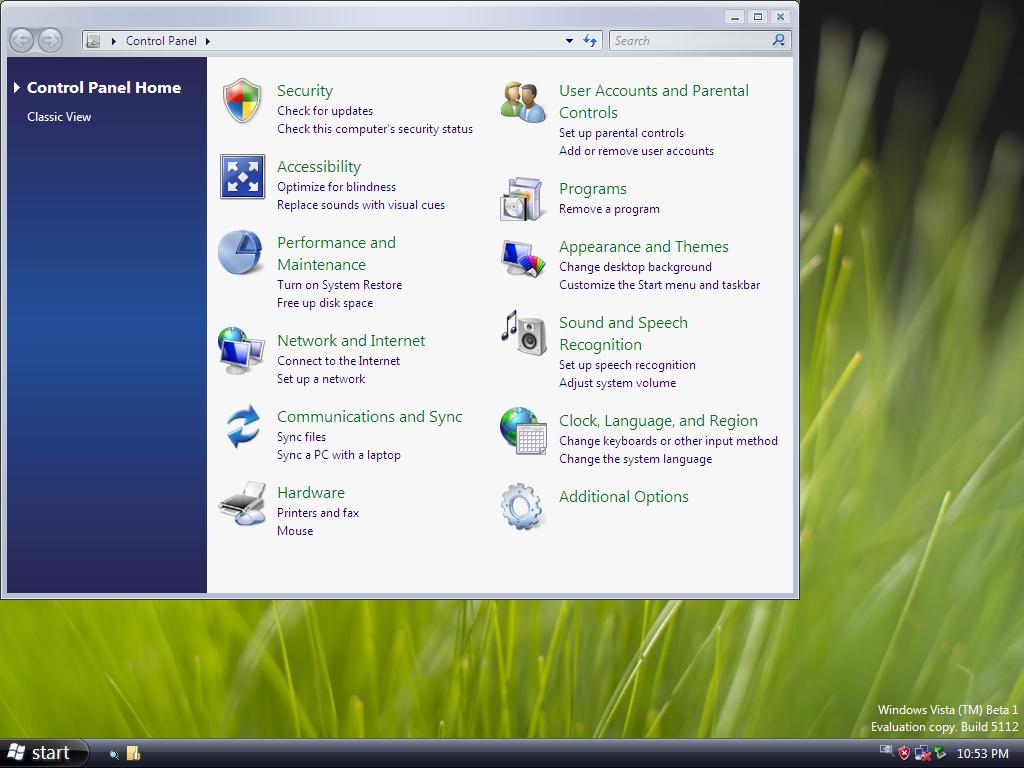The width and height of the screenshot is (1024, 768).
Task: Click the User Accounts people icon
Action: click(524, 101)
